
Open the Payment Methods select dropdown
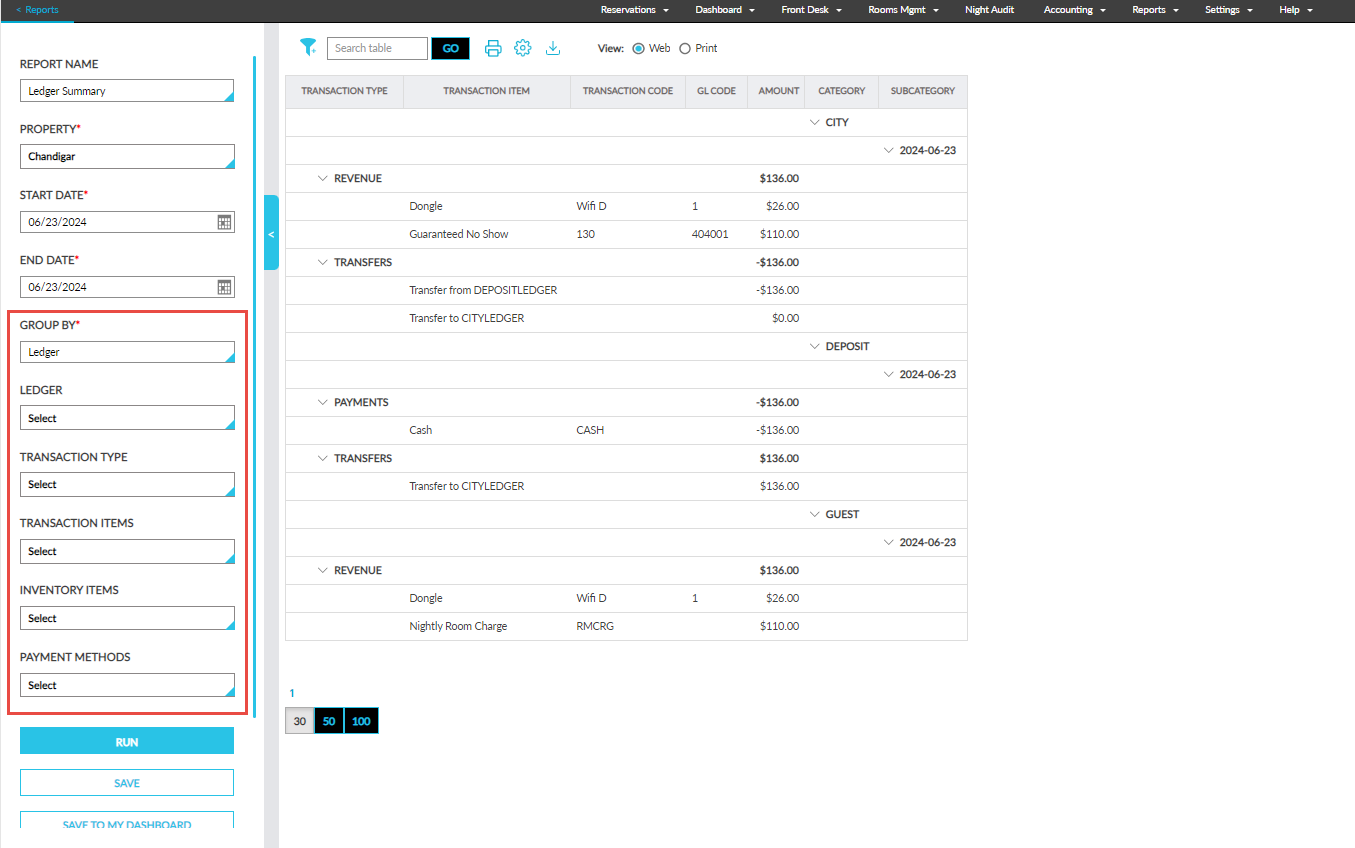(x=127, y=685)
